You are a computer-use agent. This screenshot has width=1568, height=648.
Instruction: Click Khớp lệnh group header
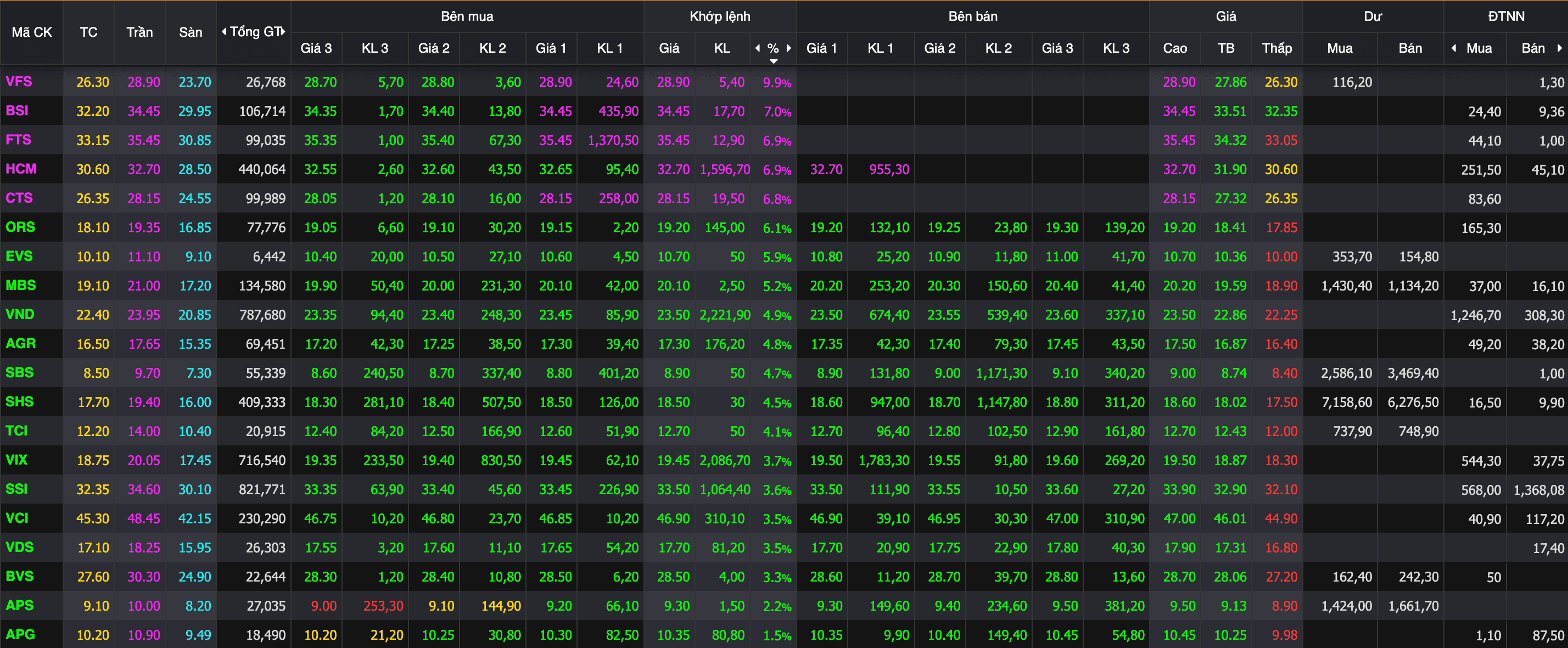coord(719,16)
